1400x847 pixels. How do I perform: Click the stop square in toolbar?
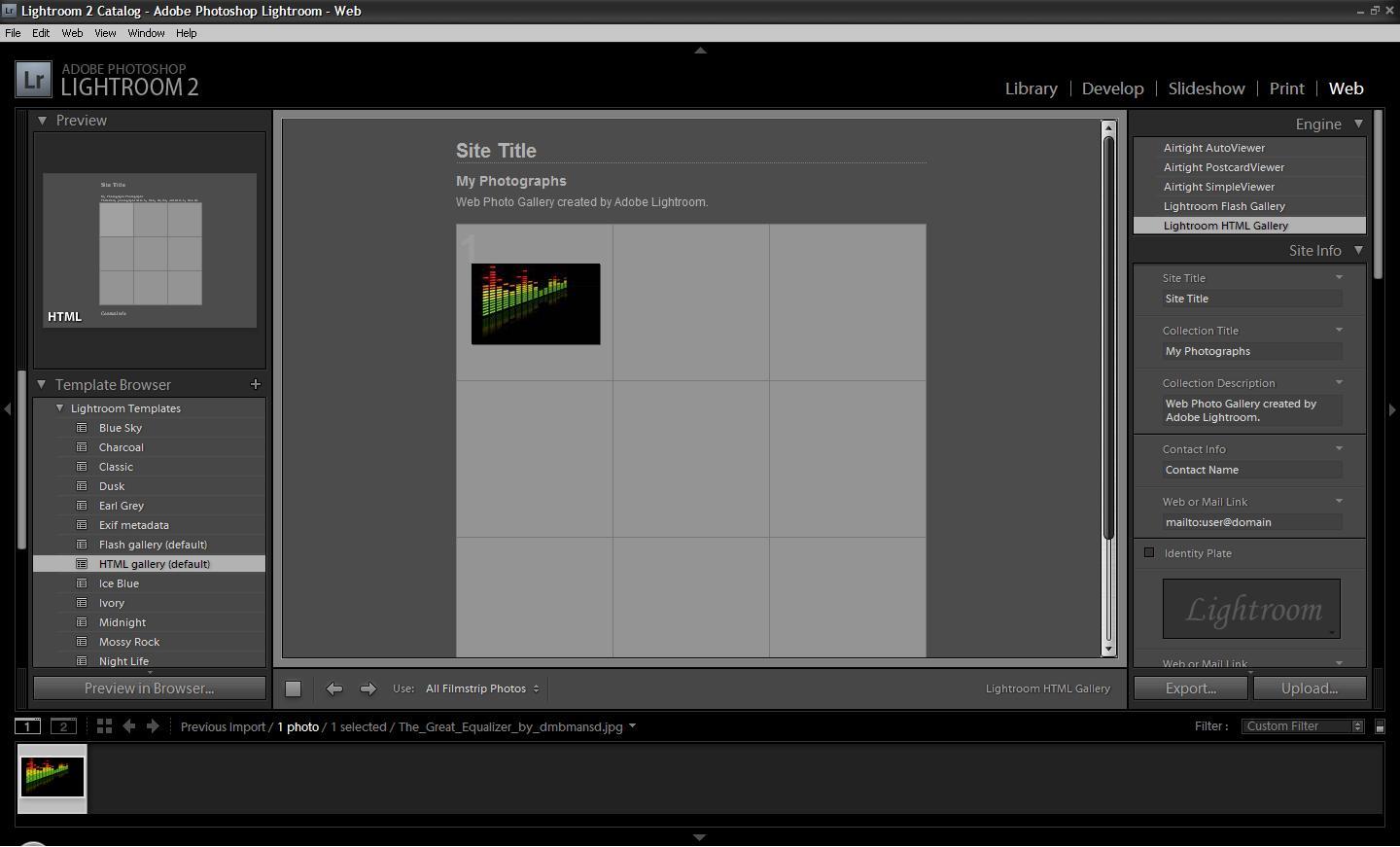pyautogui.click(x=293, y=688)
